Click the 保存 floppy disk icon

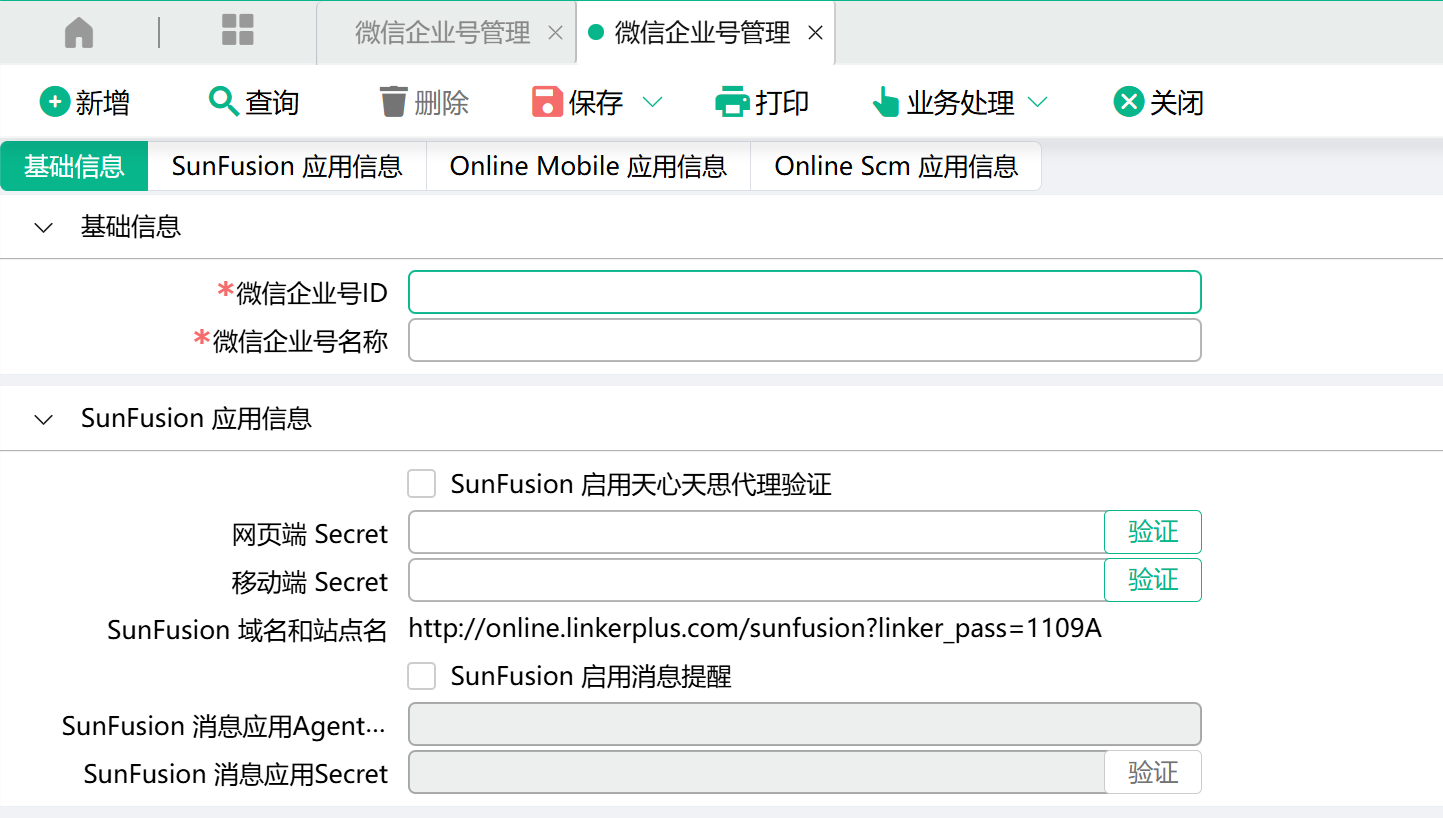tap(547, 102)
